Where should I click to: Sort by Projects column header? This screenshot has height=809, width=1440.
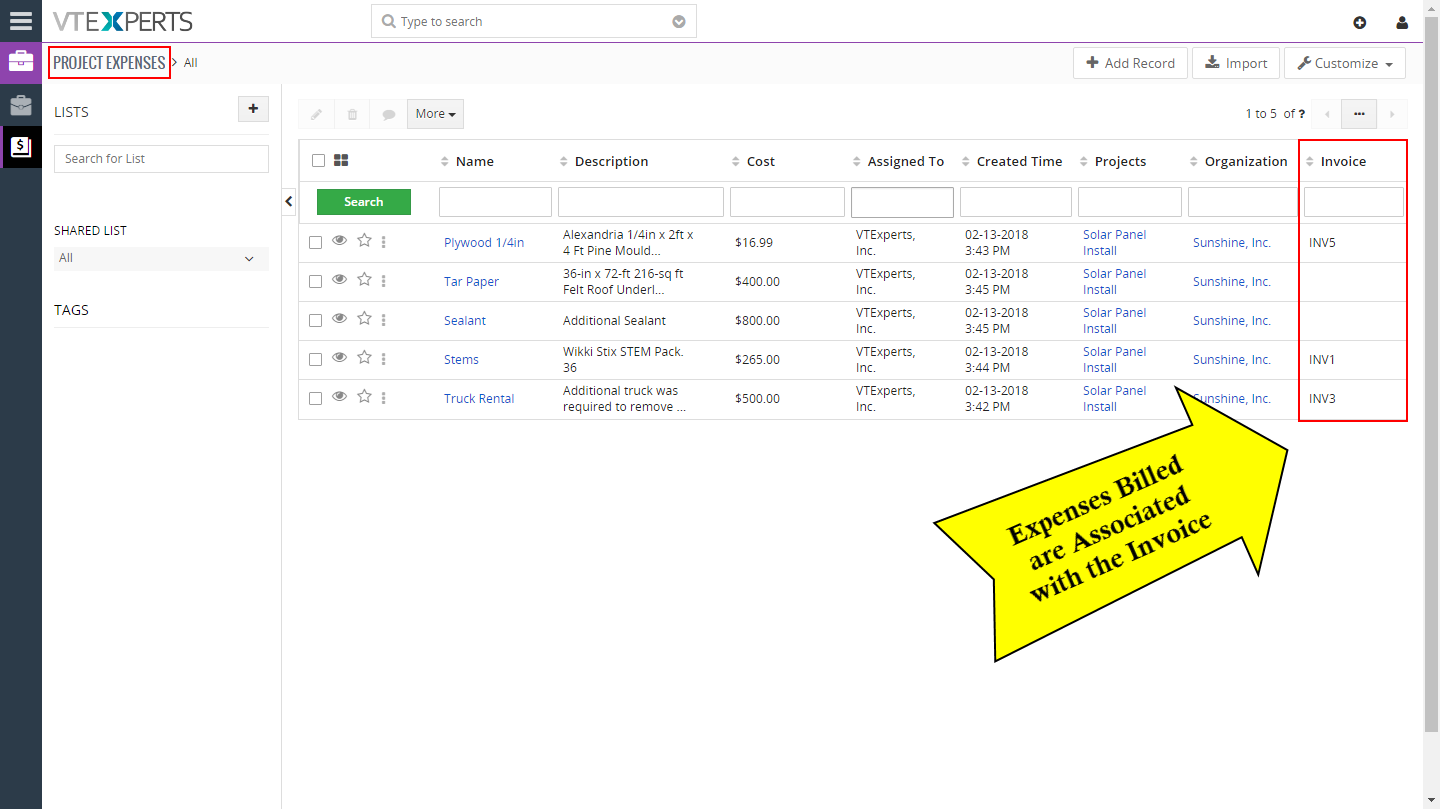pyautogui.click(x=1120, y=161)
